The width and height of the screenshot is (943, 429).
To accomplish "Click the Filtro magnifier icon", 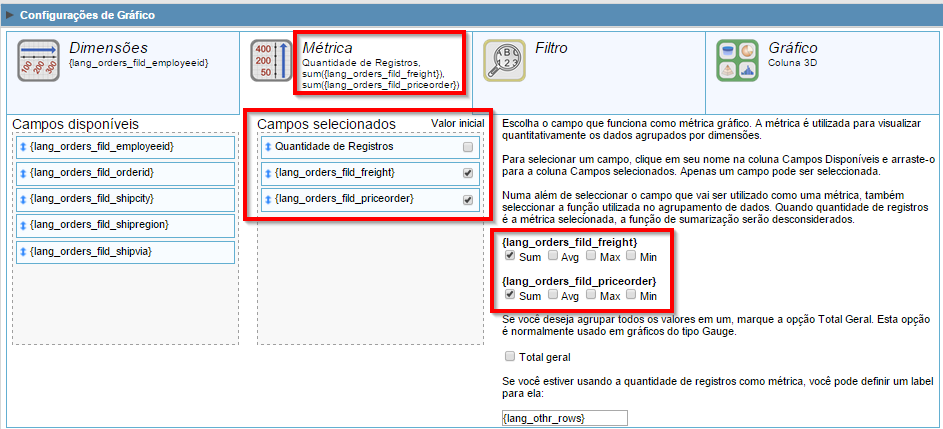I will [504, 60].
